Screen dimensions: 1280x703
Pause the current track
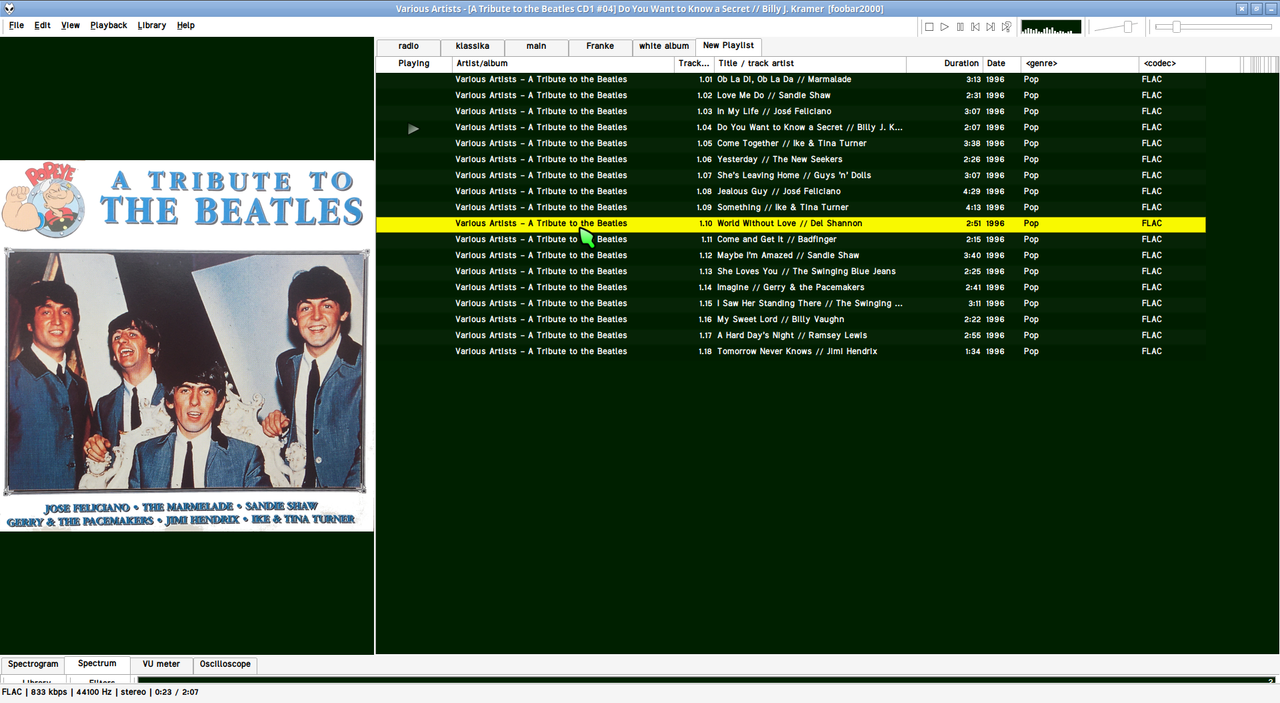coord(960,27)
